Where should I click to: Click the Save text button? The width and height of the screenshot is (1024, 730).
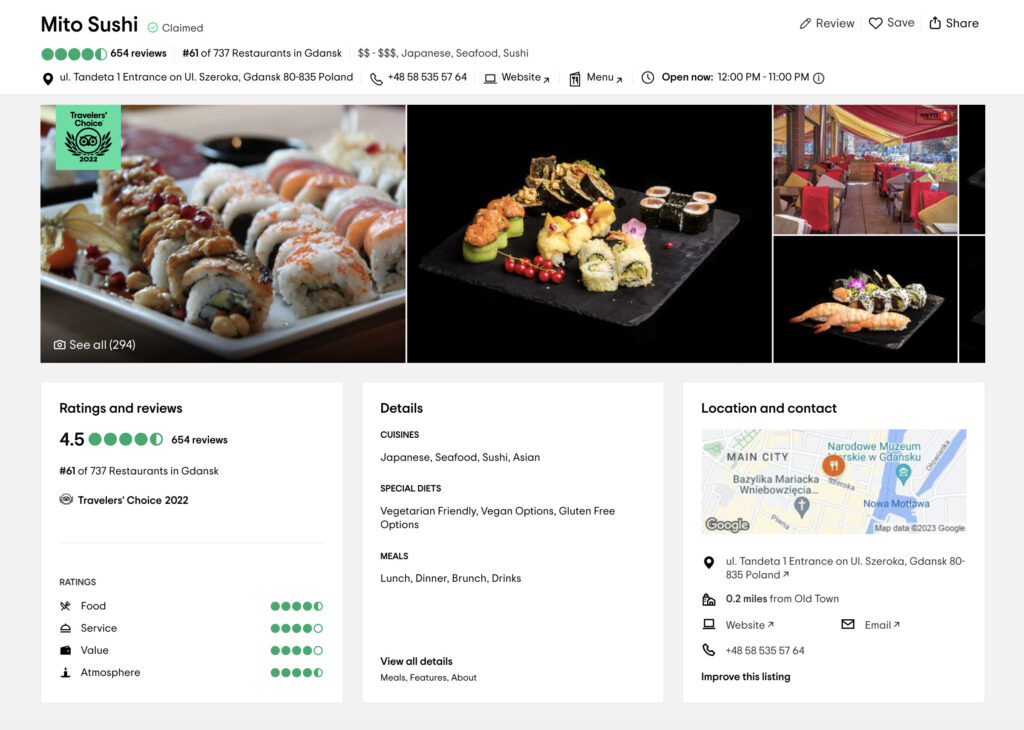(x=901, y=23)
